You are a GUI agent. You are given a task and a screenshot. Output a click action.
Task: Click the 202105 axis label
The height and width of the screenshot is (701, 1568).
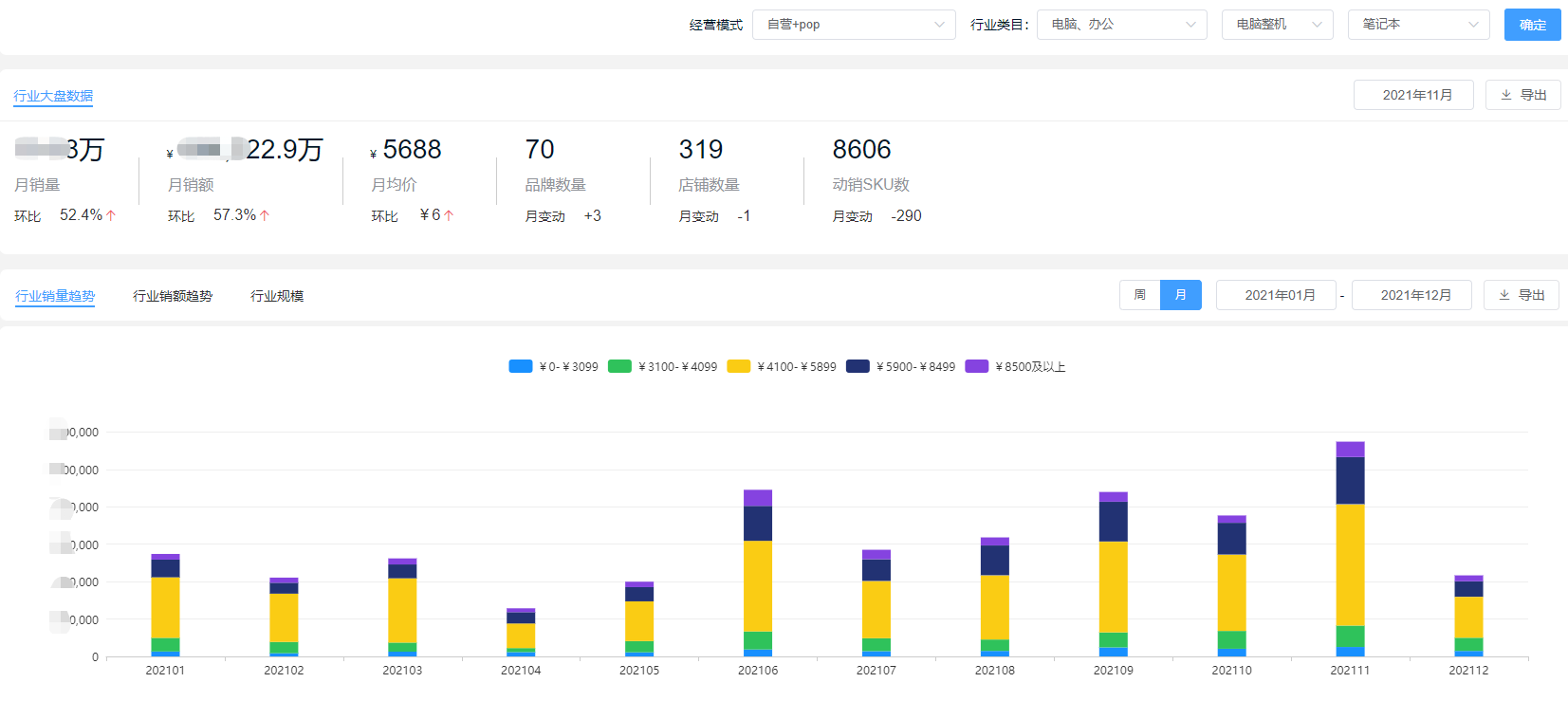click(x=639, y=671)
